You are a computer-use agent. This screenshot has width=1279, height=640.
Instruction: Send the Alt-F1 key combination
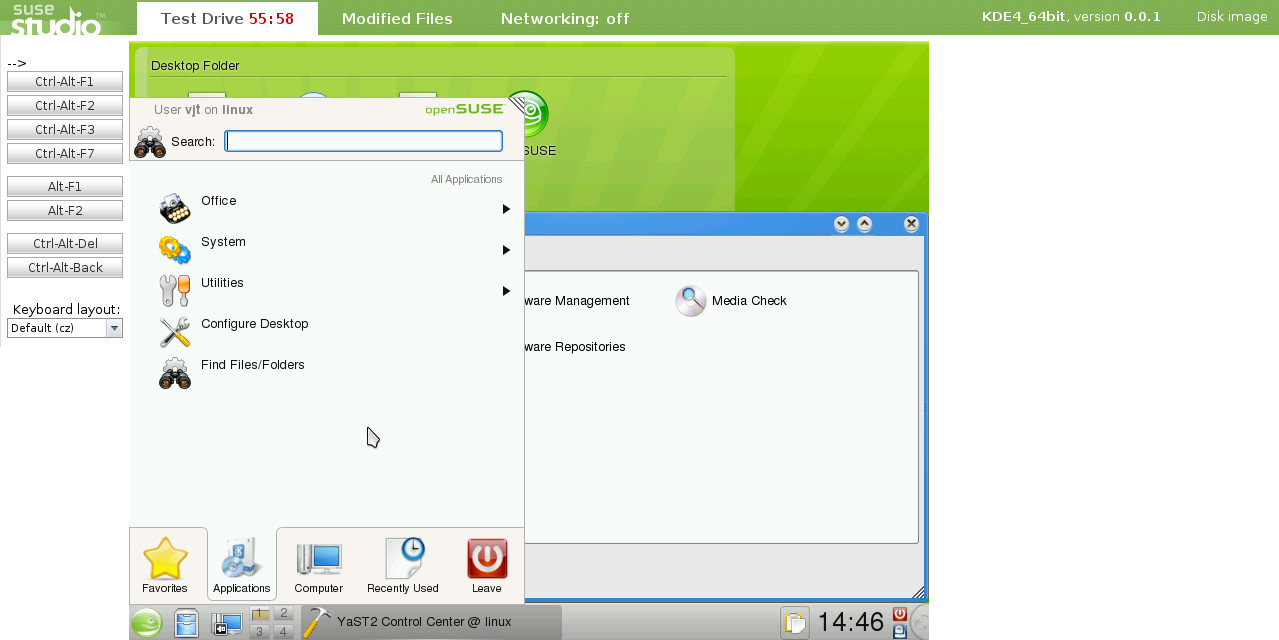click(65, 187)
